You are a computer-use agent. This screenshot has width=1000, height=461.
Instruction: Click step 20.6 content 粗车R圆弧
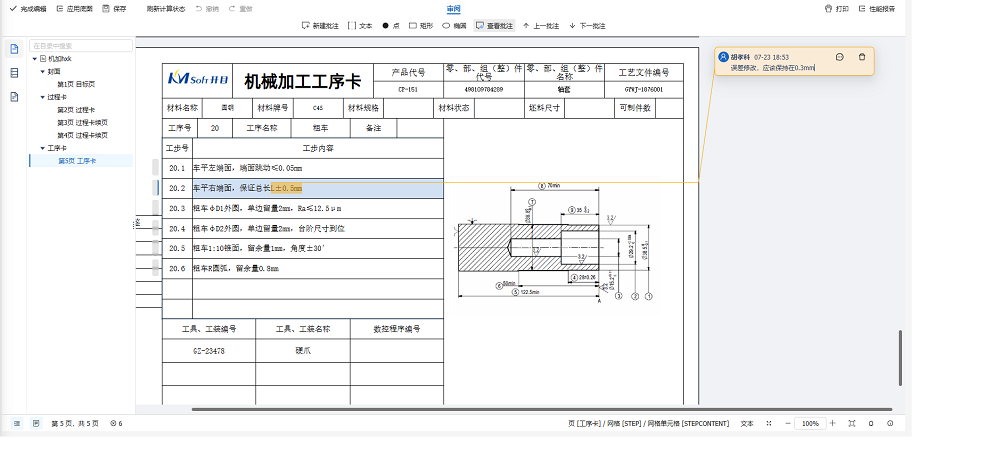point(318,268)
